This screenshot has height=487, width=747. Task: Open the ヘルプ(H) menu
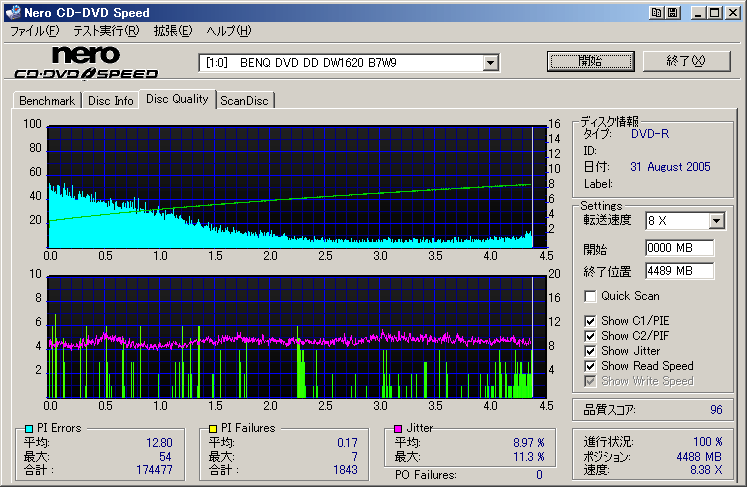tap(229, 31)
